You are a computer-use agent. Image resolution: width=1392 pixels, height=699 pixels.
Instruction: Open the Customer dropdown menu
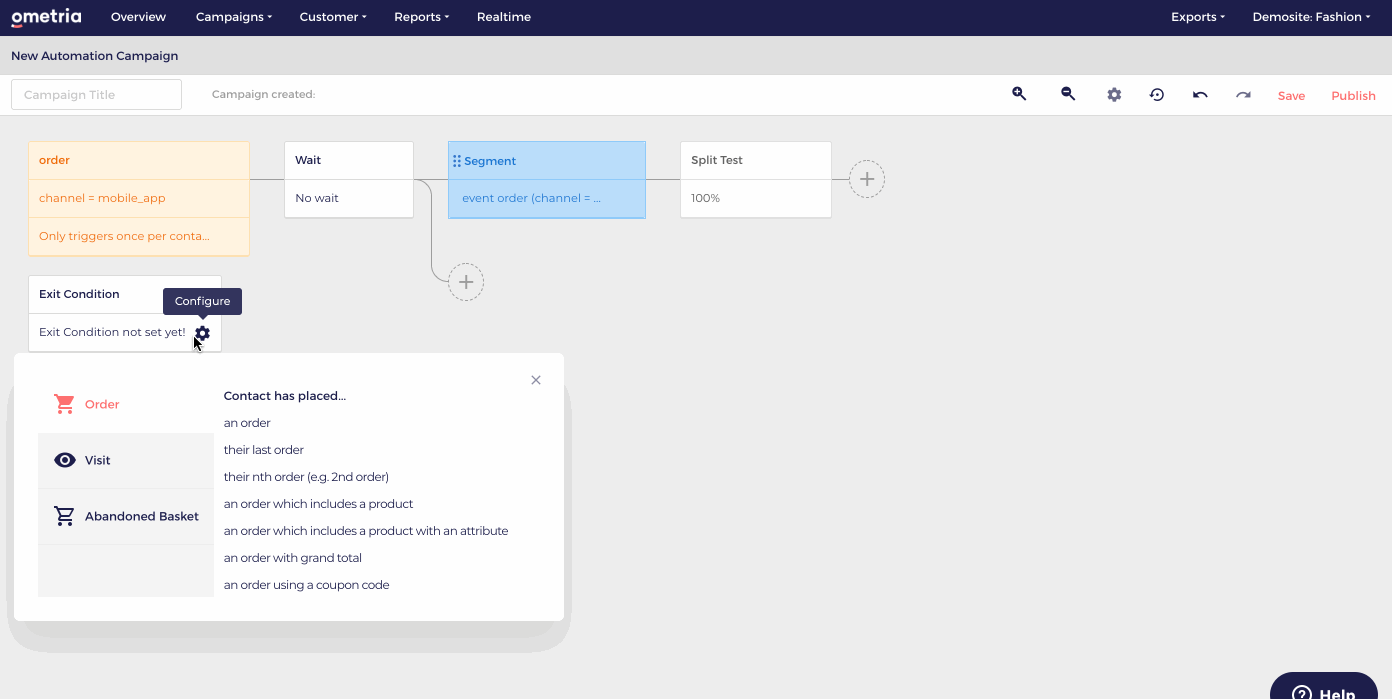pos(333,17)
